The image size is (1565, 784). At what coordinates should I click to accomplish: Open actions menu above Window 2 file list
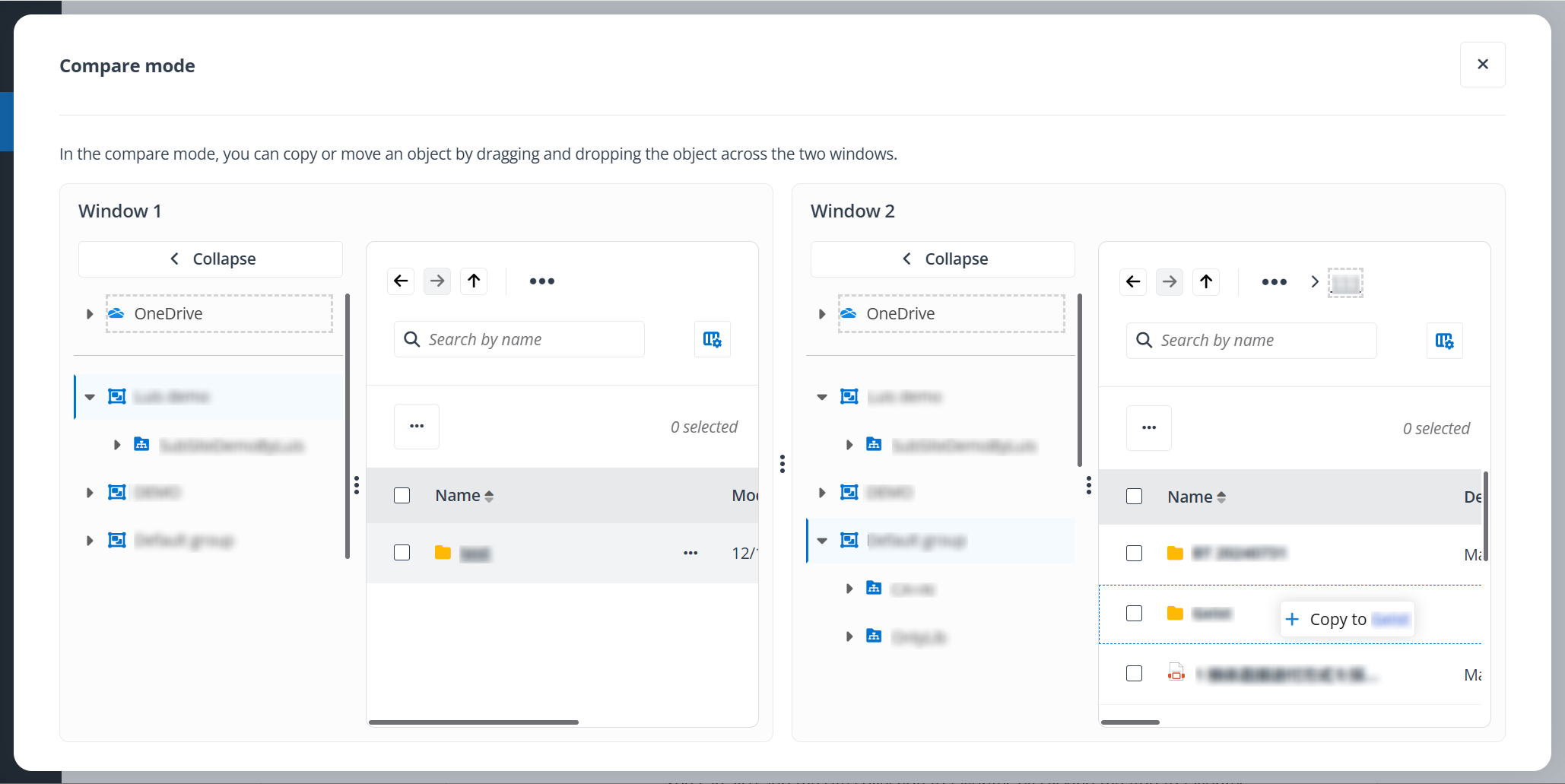(x=1149, y=428)
